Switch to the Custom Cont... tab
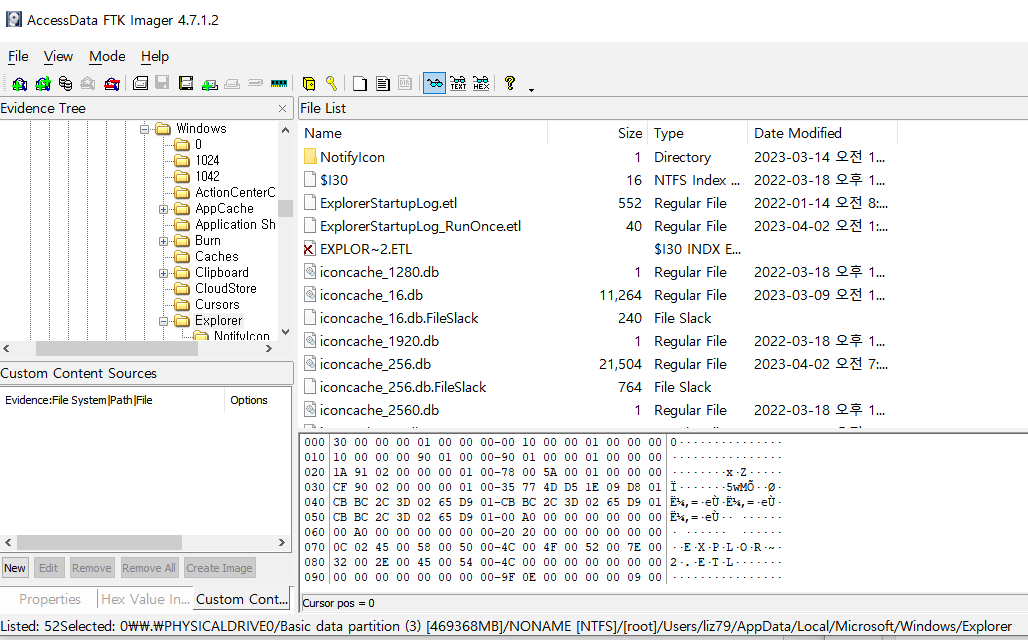Image resolution: width=1028 pixels, height=640 pixels. [242, 599]
